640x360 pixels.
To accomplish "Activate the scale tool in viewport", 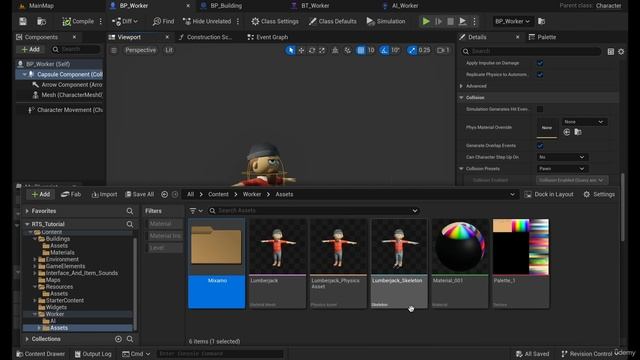I will (322, 50).
